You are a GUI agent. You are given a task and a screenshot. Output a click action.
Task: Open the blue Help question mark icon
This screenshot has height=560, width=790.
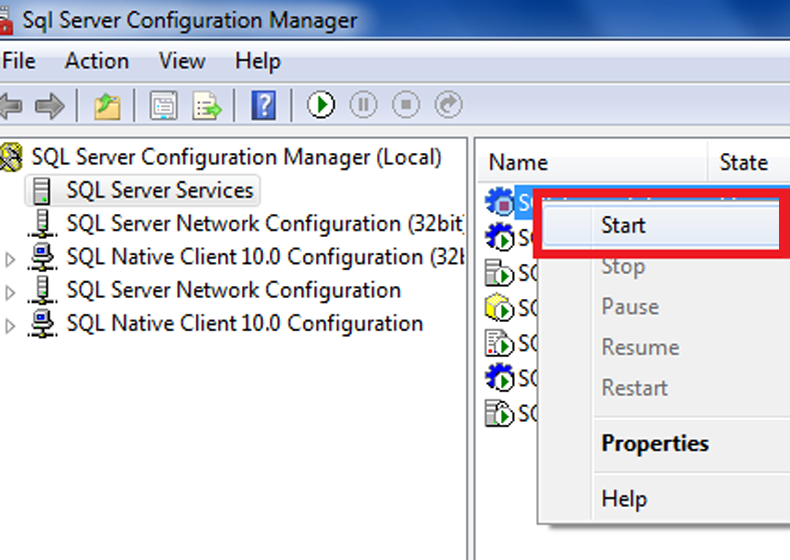point(263,105)
